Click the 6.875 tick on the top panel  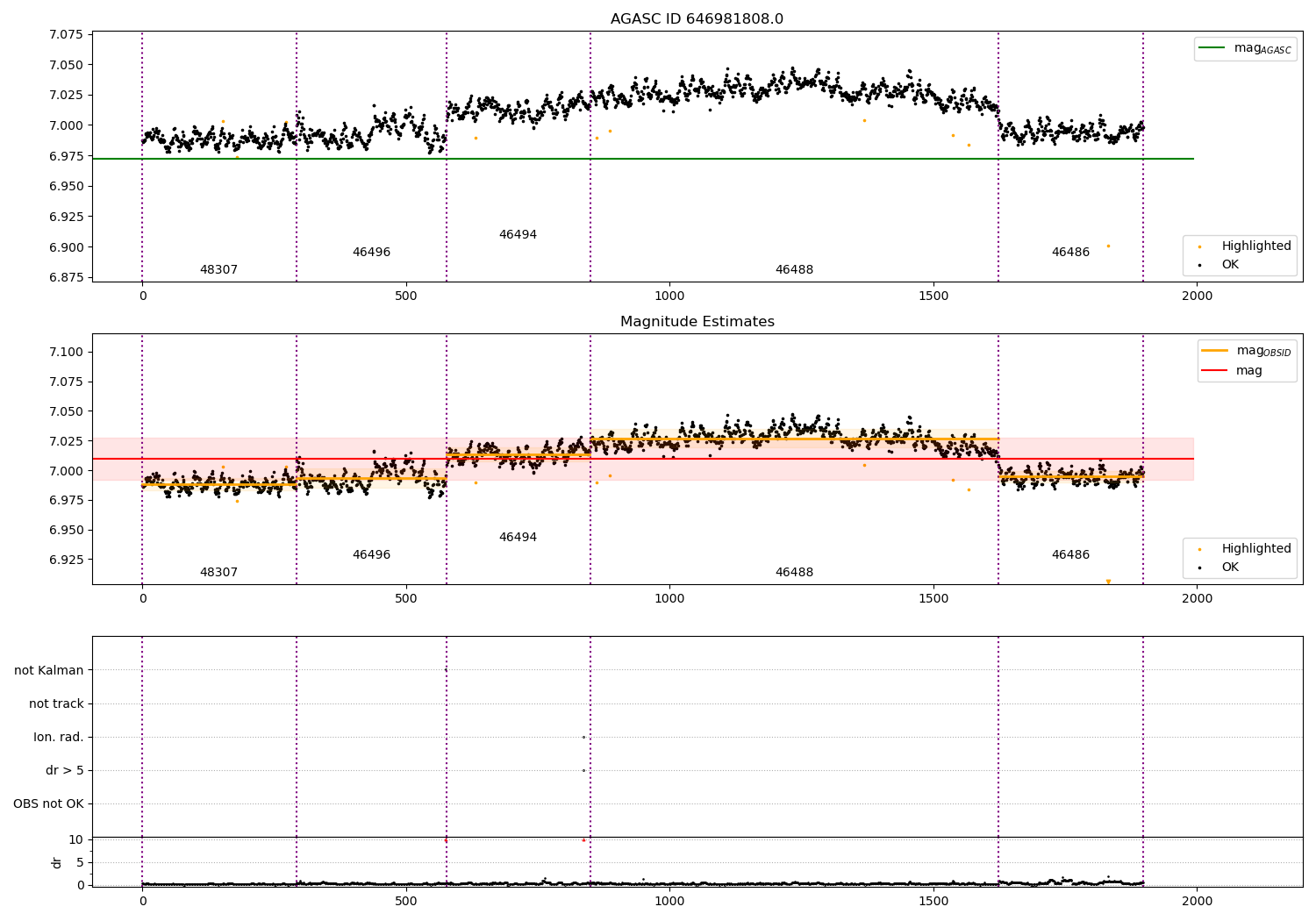tap(66, 278)
